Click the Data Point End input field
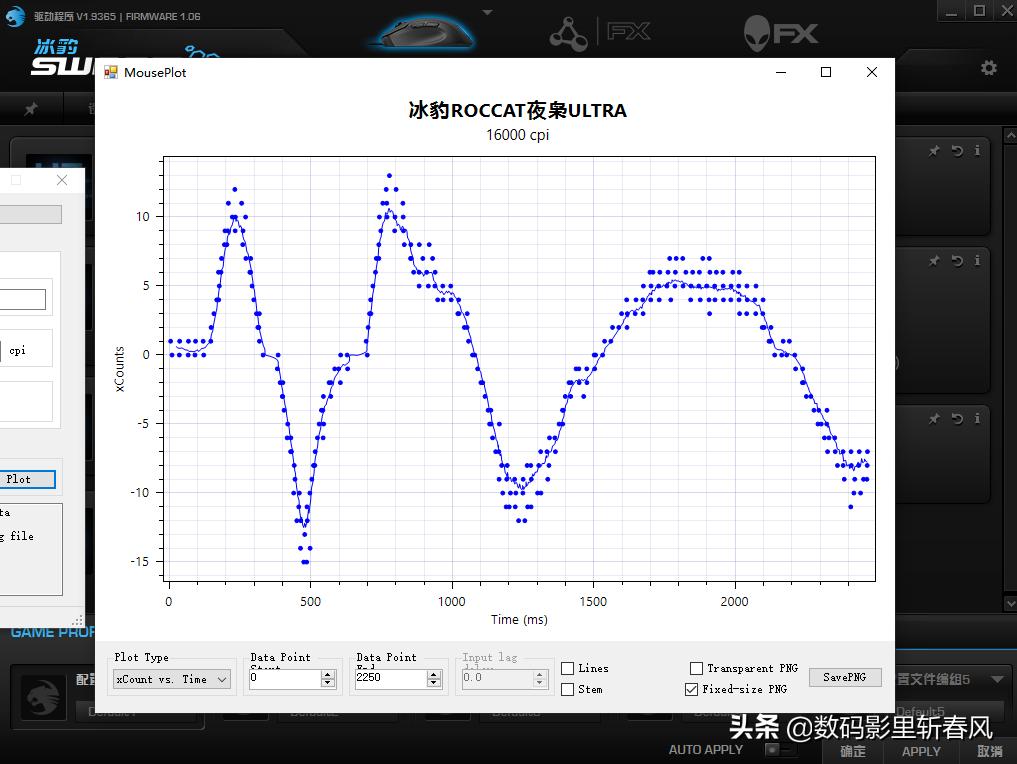The image size is (1017, 764). pos(389,678)
